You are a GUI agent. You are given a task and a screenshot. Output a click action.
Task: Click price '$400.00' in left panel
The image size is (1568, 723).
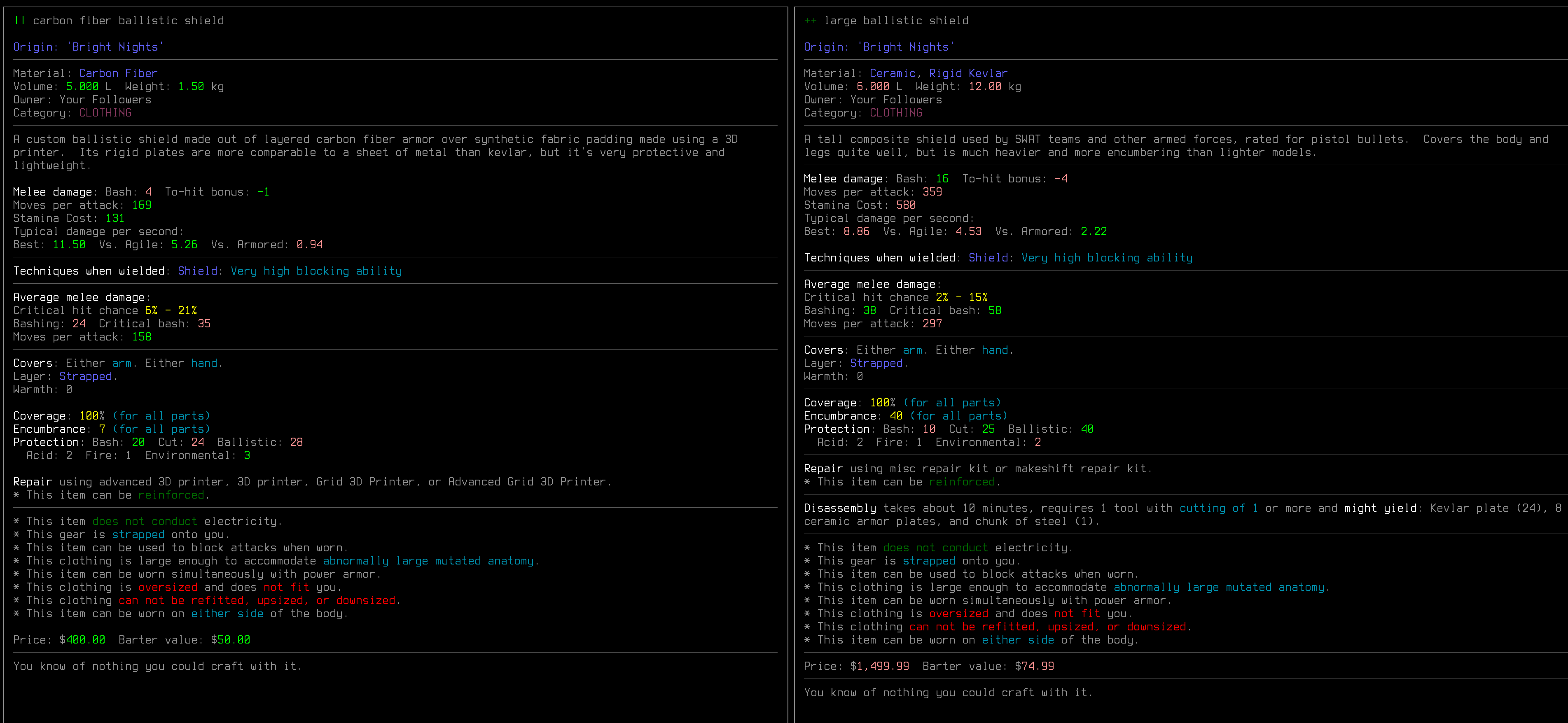[x=82, y=639]
